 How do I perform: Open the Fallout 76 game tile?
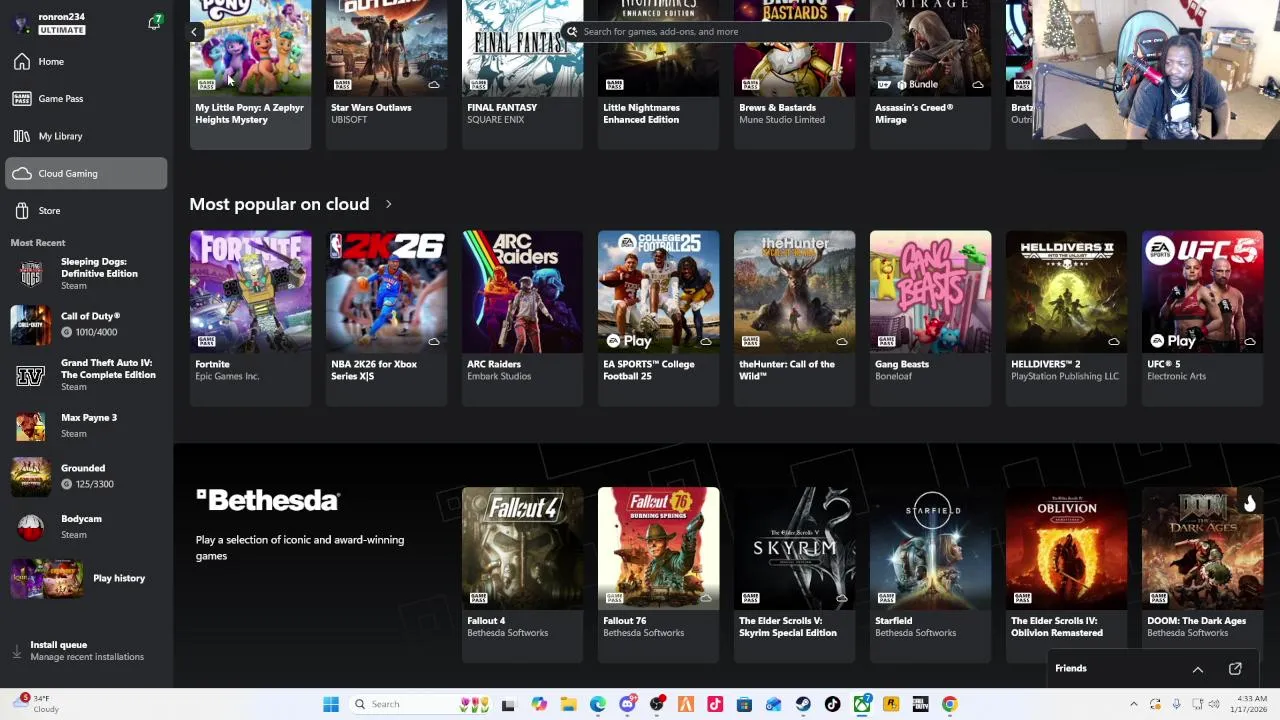[658, 575]
